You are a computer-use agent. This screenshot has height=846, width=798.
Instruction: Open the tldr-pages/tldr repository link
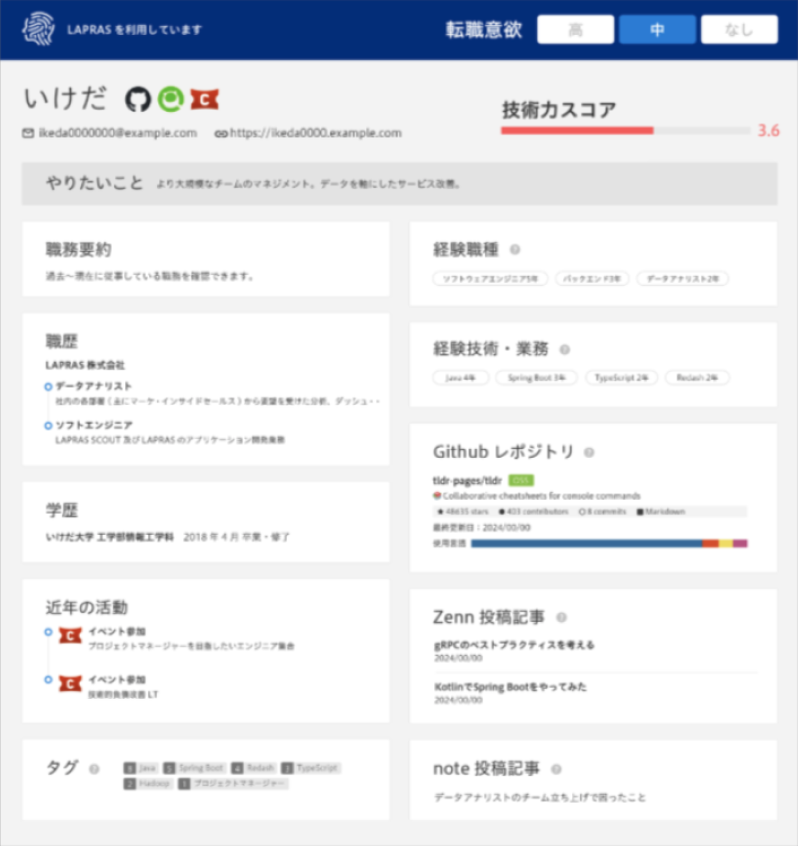tap(467, 480)
